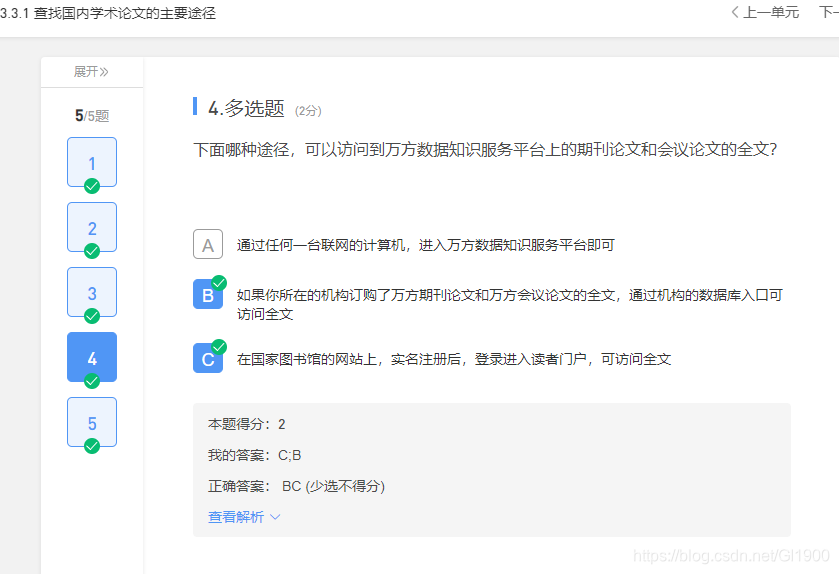The width and height of the screenshot is (839, 574).
Task: Click the option A text about 联网的计算机
Action: point(425,245)
